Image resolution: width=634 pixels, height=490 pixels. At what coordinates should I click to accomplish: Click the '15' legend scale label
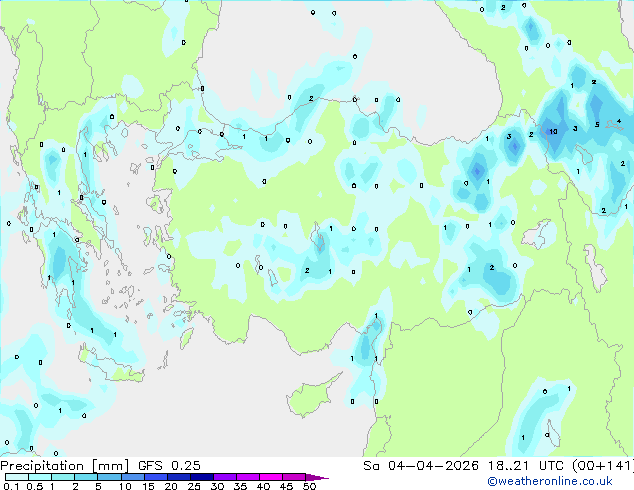coord(148,486)
